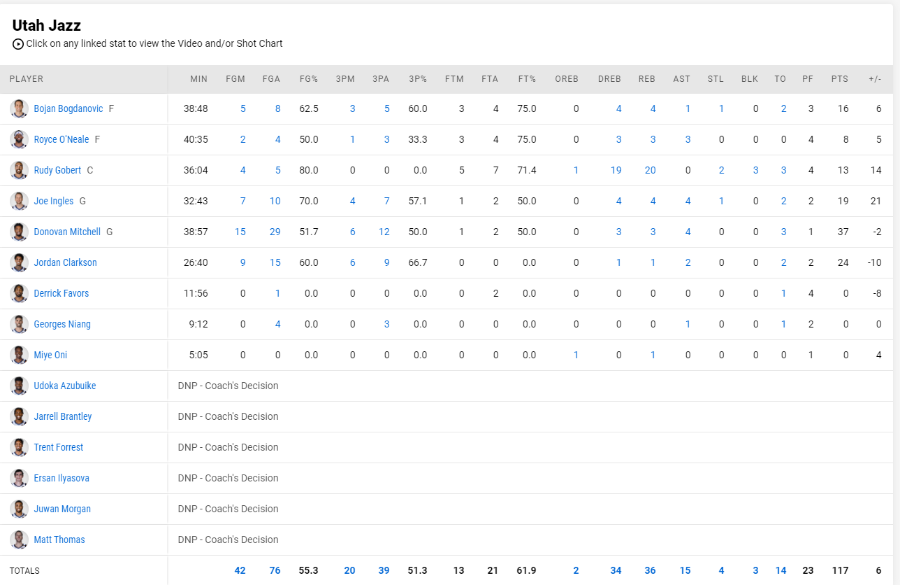This screenshot has width=900, height=585.
Task: Click Juwan Morgan's headshot avatar
Action: 19,509
